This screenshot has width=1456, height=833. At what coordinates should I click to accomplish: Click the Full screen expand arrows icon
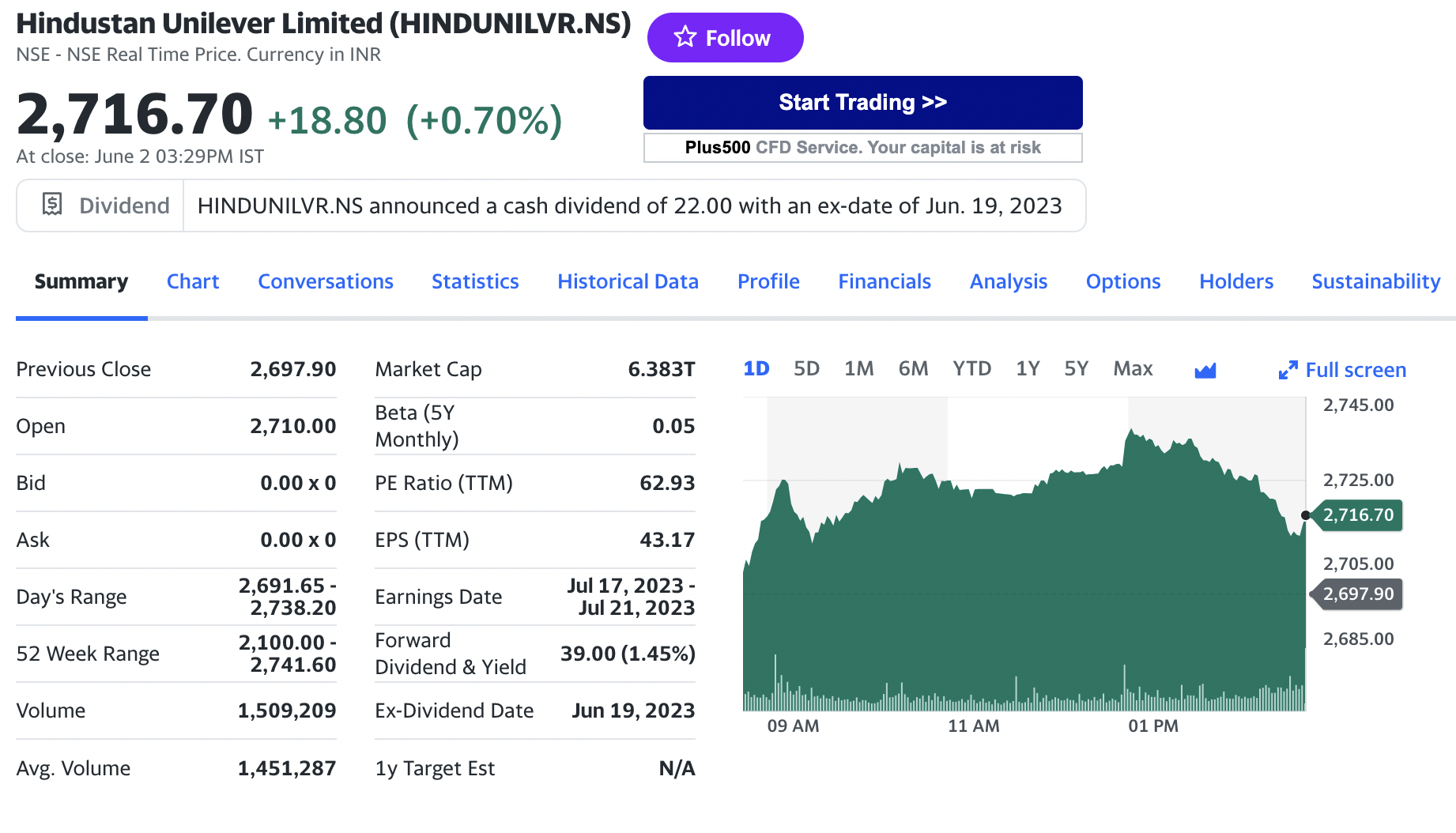point(1288,370)
